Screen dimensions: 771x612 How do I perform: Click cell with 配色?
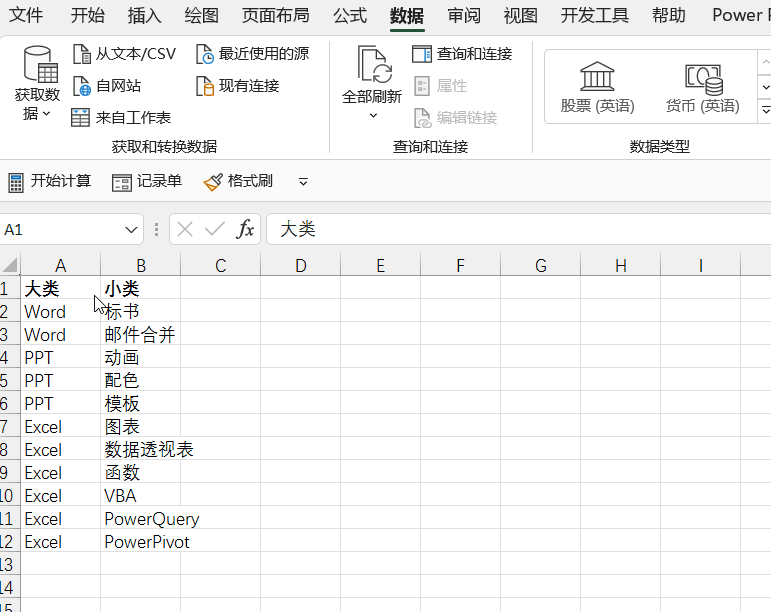[x=141, y=380]
